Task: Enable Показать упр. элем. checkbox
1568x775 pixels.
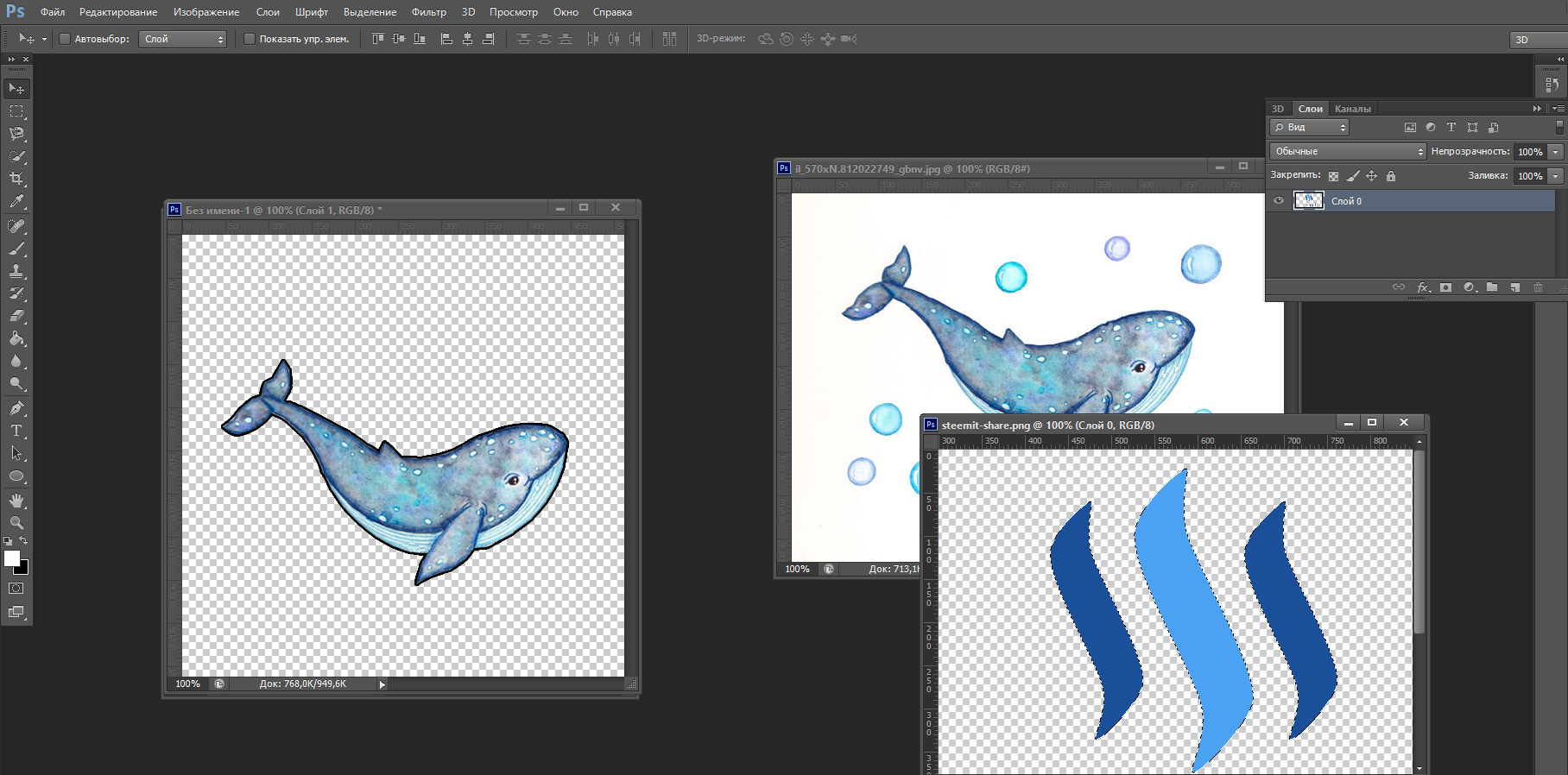Action: coord(250,39)
